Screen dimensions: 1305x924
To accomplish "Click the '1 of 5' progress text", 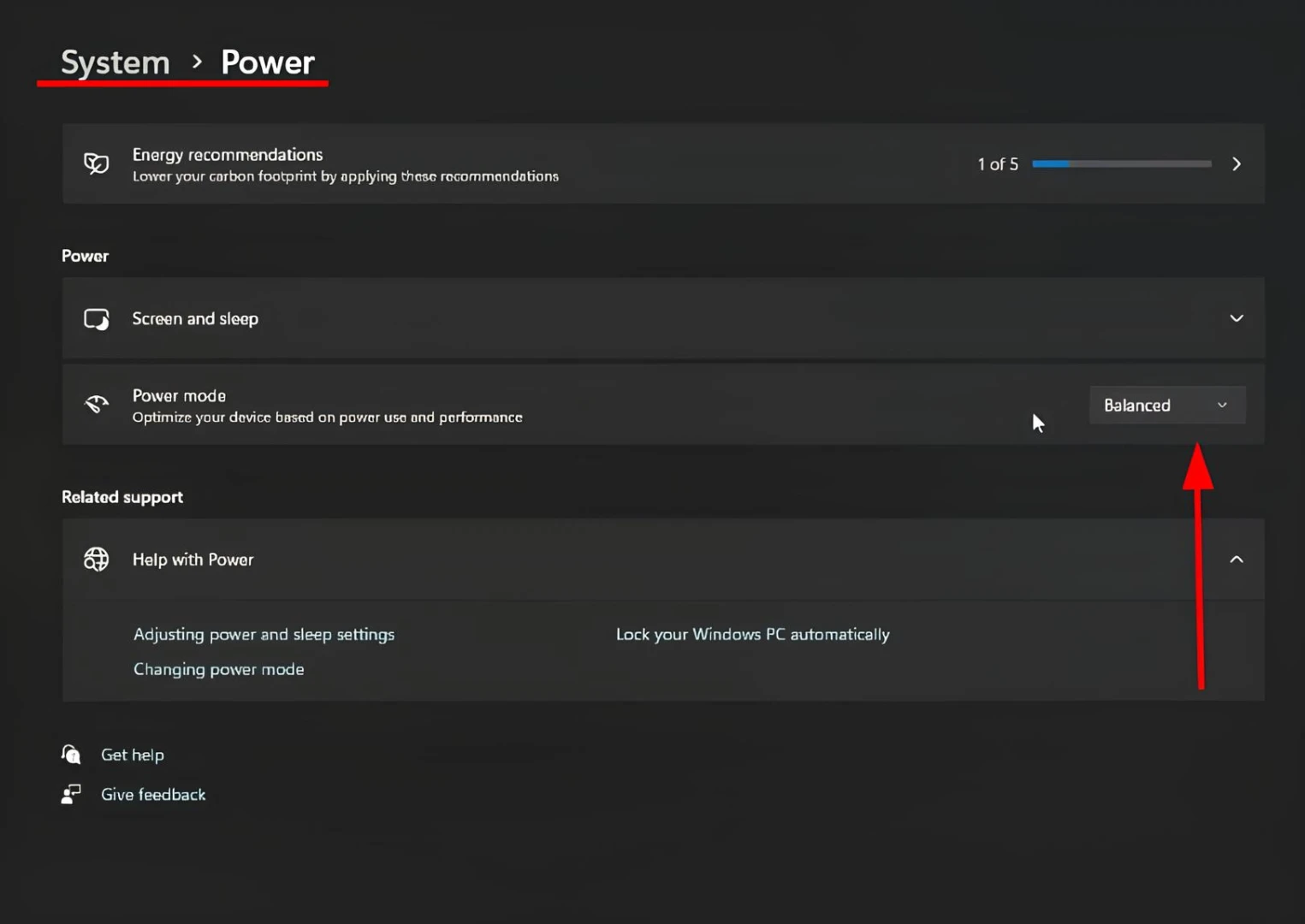I will (x=998, y=163).
